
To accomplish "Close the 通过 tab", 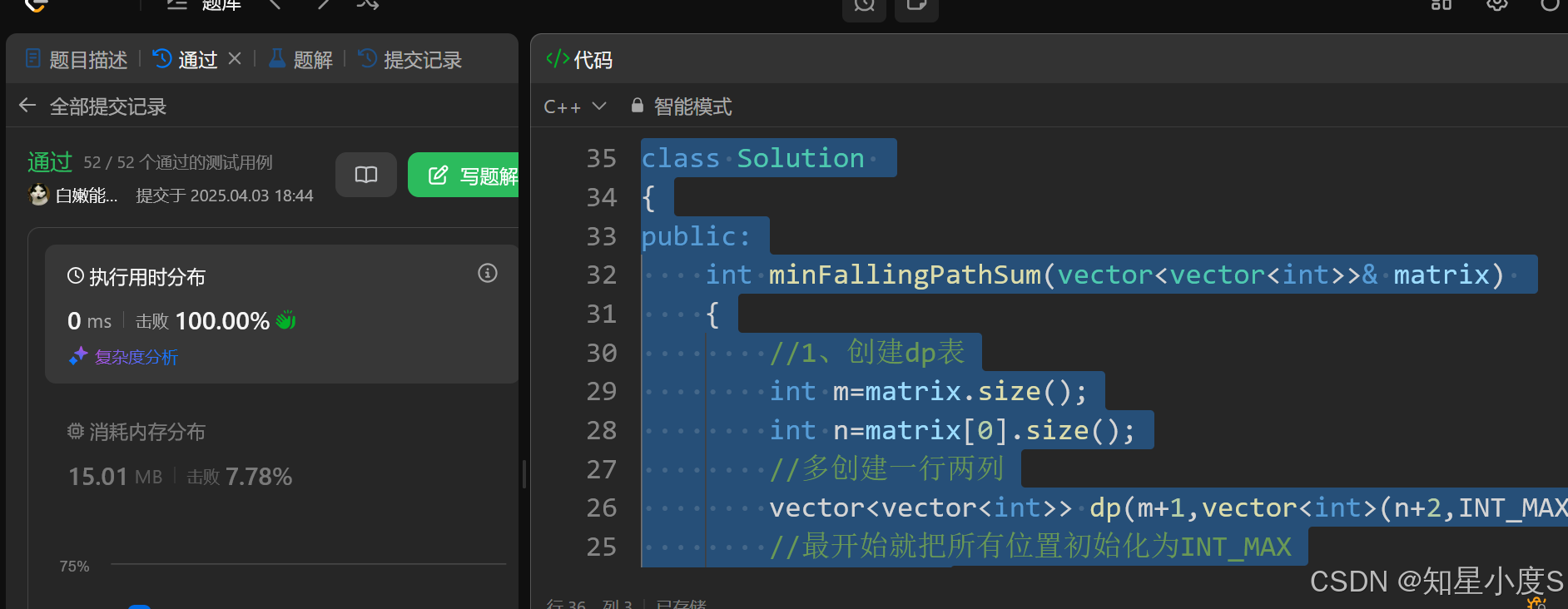I will click(235, 58).
